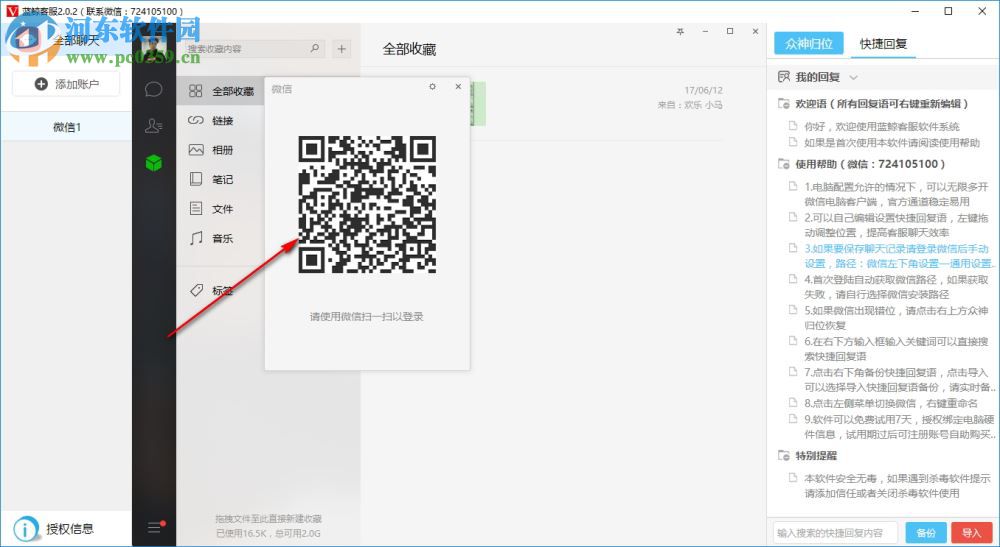Select help item 2 about 编辑设置快捷回复语
The height and width of the screenshot is (547, 1000).
pos(895,225)
